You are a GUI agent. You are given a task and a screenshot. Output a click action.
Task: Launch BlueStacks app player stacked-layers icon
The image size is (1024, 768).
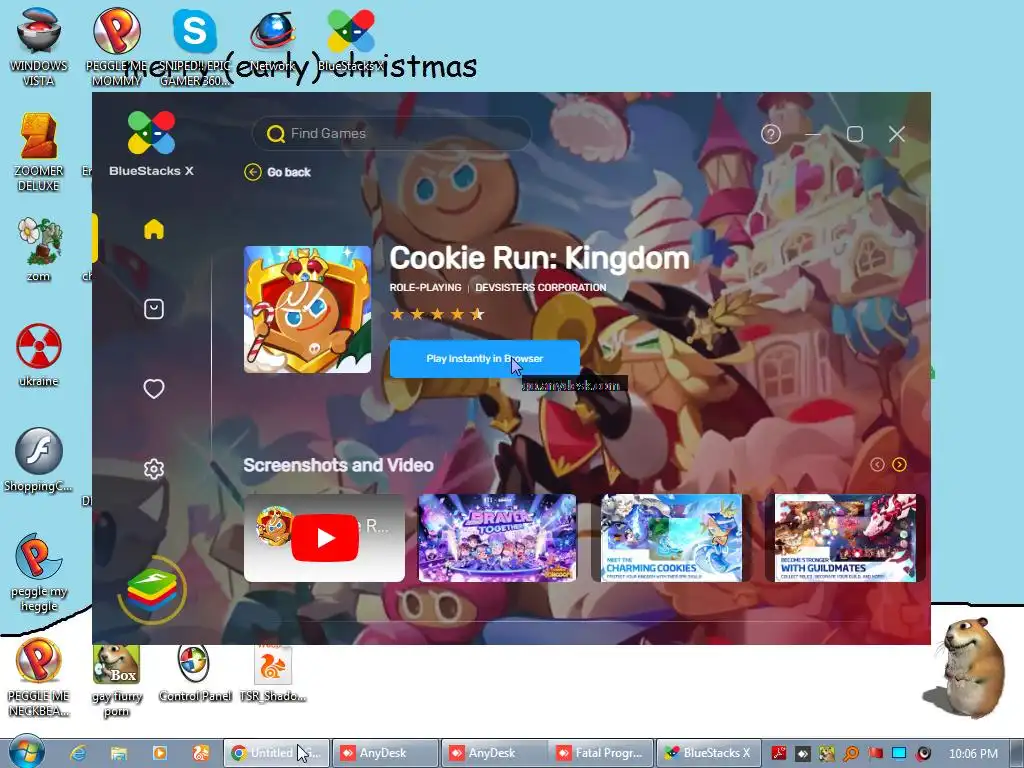pos(152,590)
